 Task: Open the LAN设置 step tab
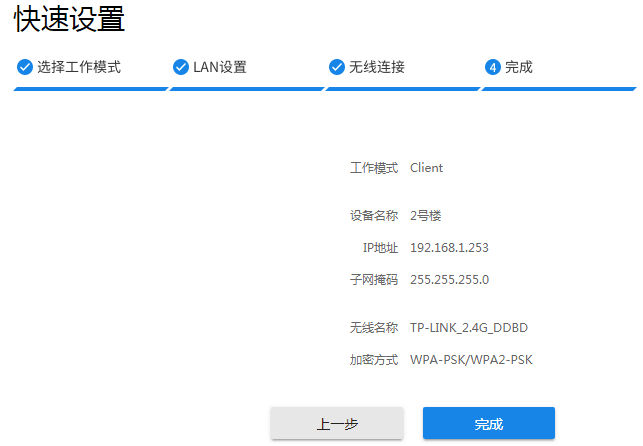point(219,67)
